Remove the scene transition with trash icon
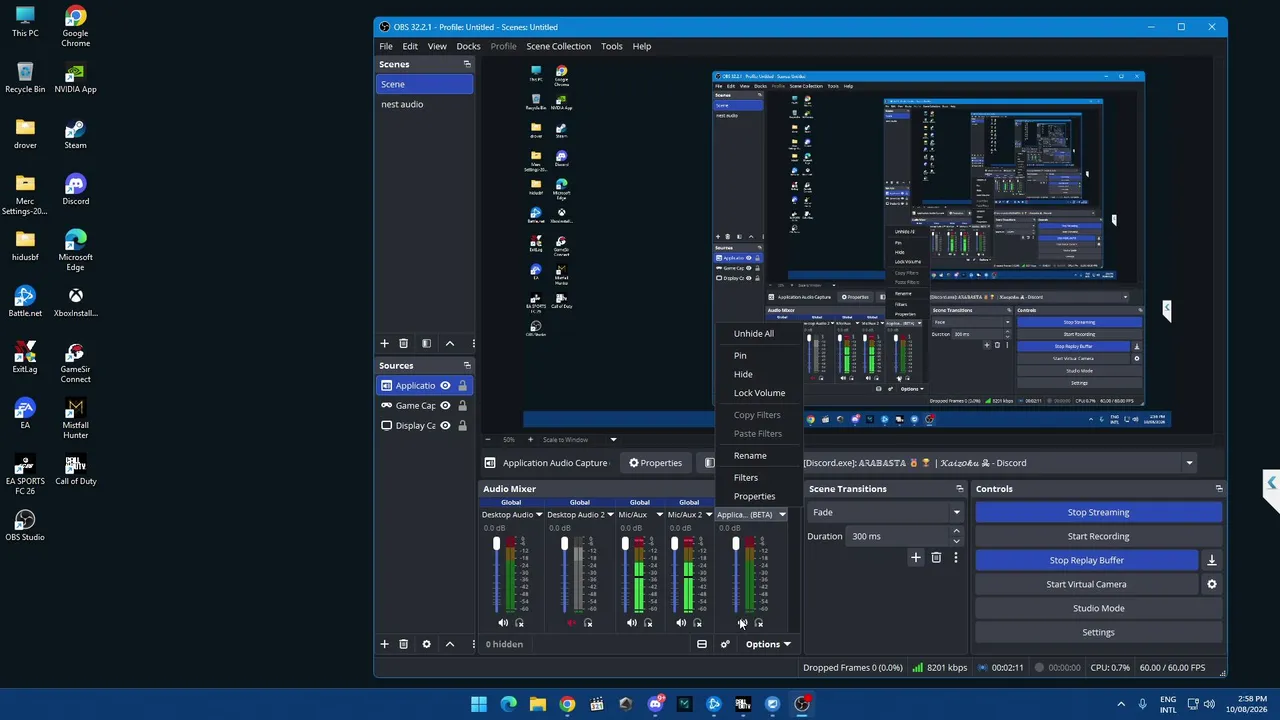Viewport: 1280px width, 720px height. click(936, 557)
